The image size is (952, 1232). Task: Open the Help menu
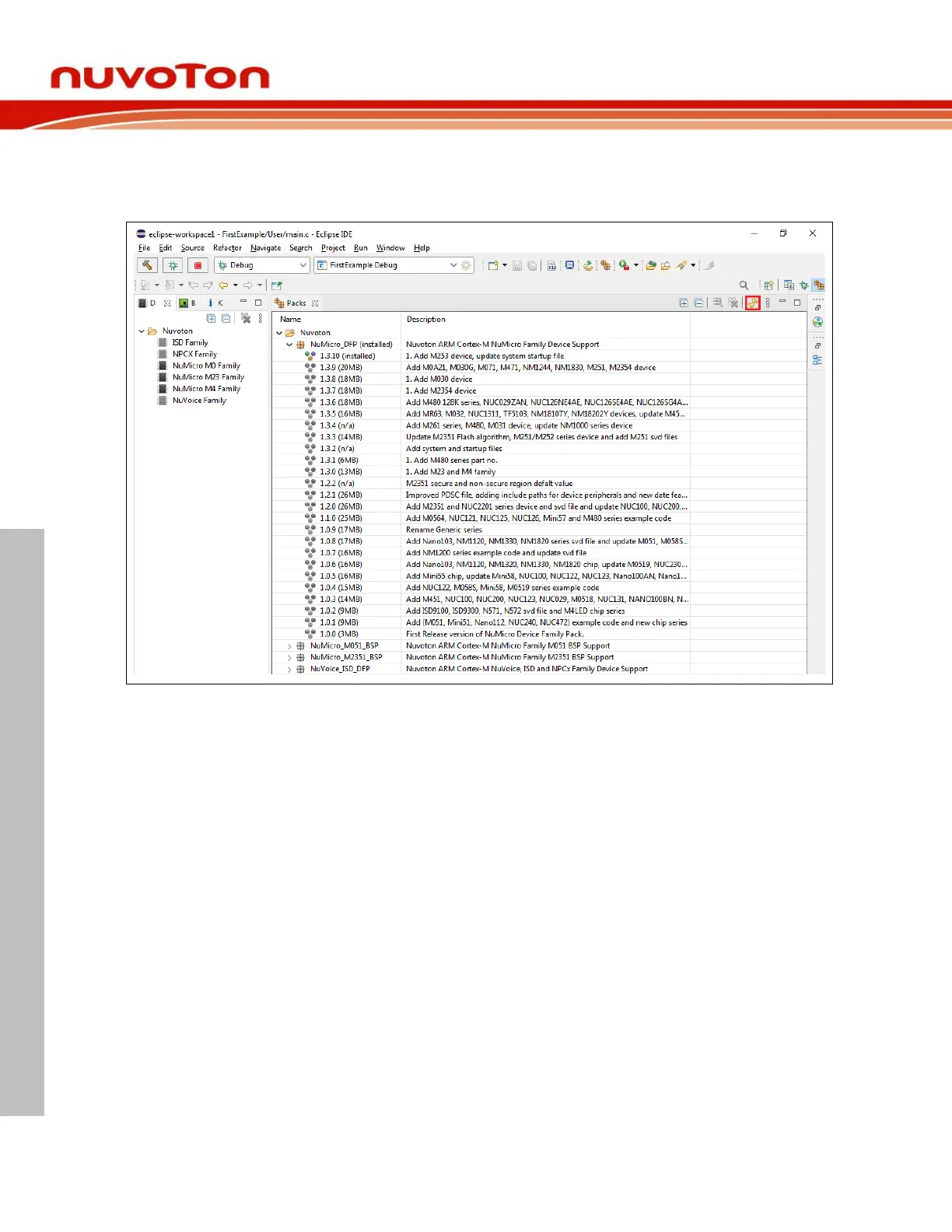tap(422, 248)
